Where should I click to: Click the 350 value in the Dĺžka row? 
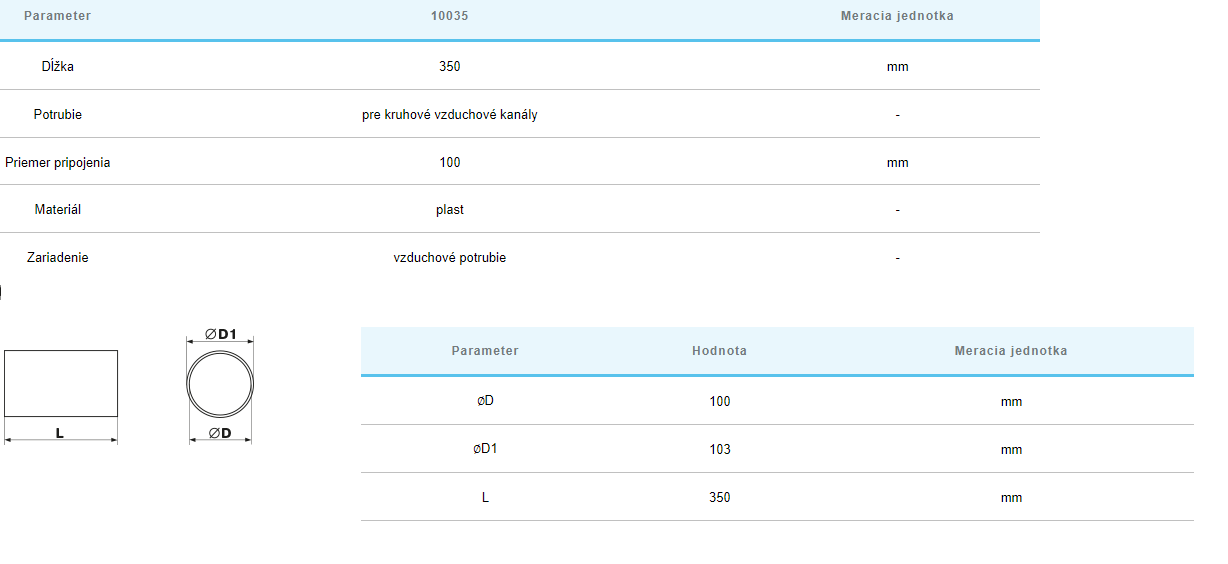[449, 67]
